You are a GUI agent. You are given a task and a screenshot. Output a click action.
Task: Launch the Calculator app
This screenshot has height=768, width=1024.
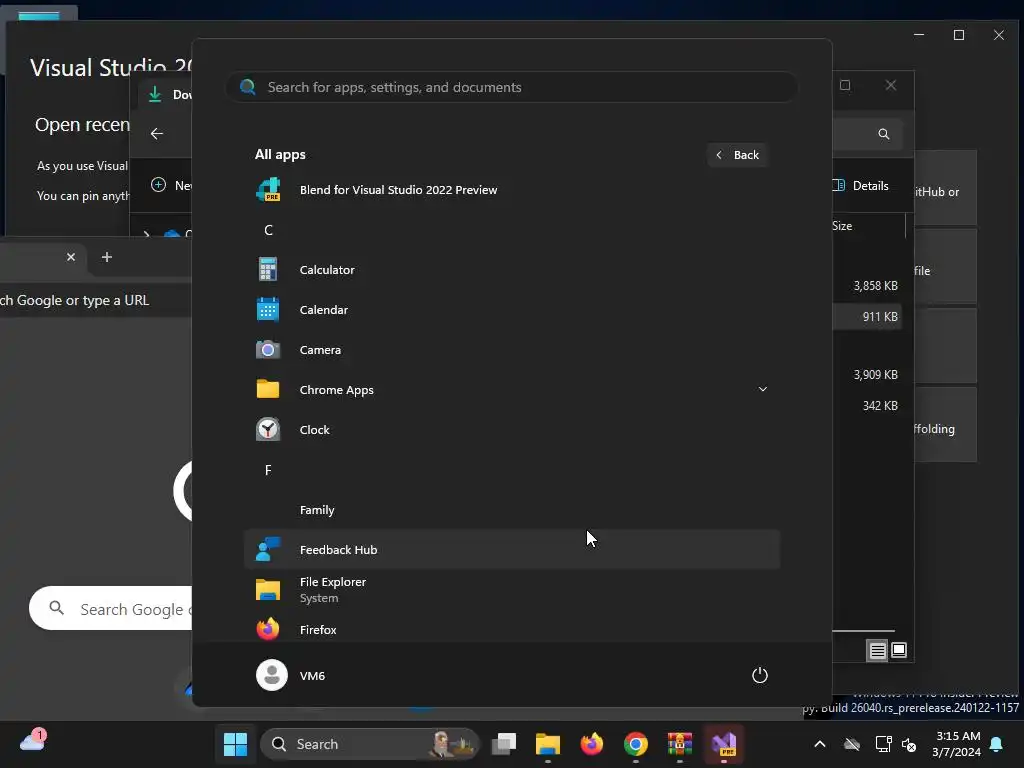(x=511, y=270)
